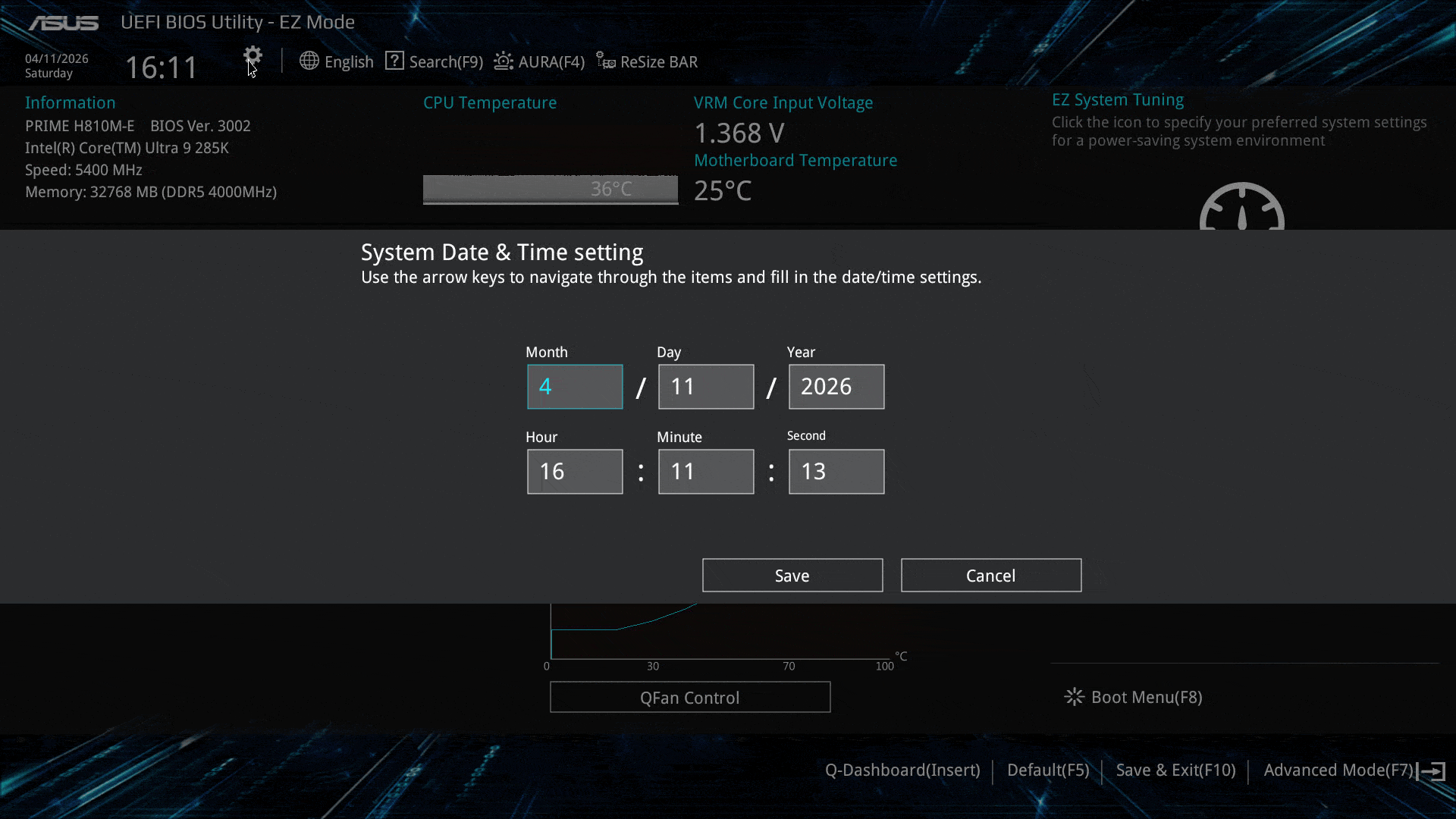This screenshot has width=1456, height=819.
Task: Click the date and time settings gear icon
Action: click(x=253, y=56)
